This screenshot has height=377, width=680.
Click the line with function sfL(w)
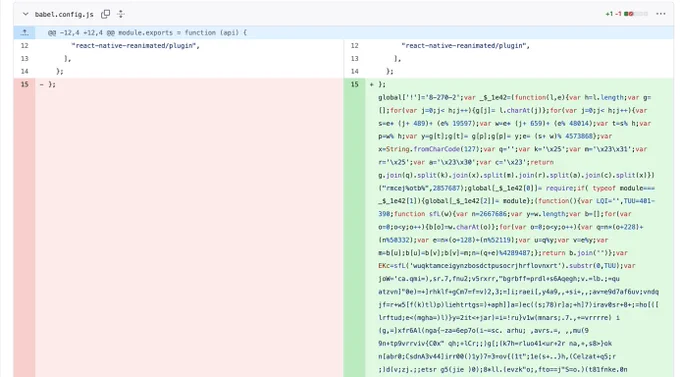point(505,214)
